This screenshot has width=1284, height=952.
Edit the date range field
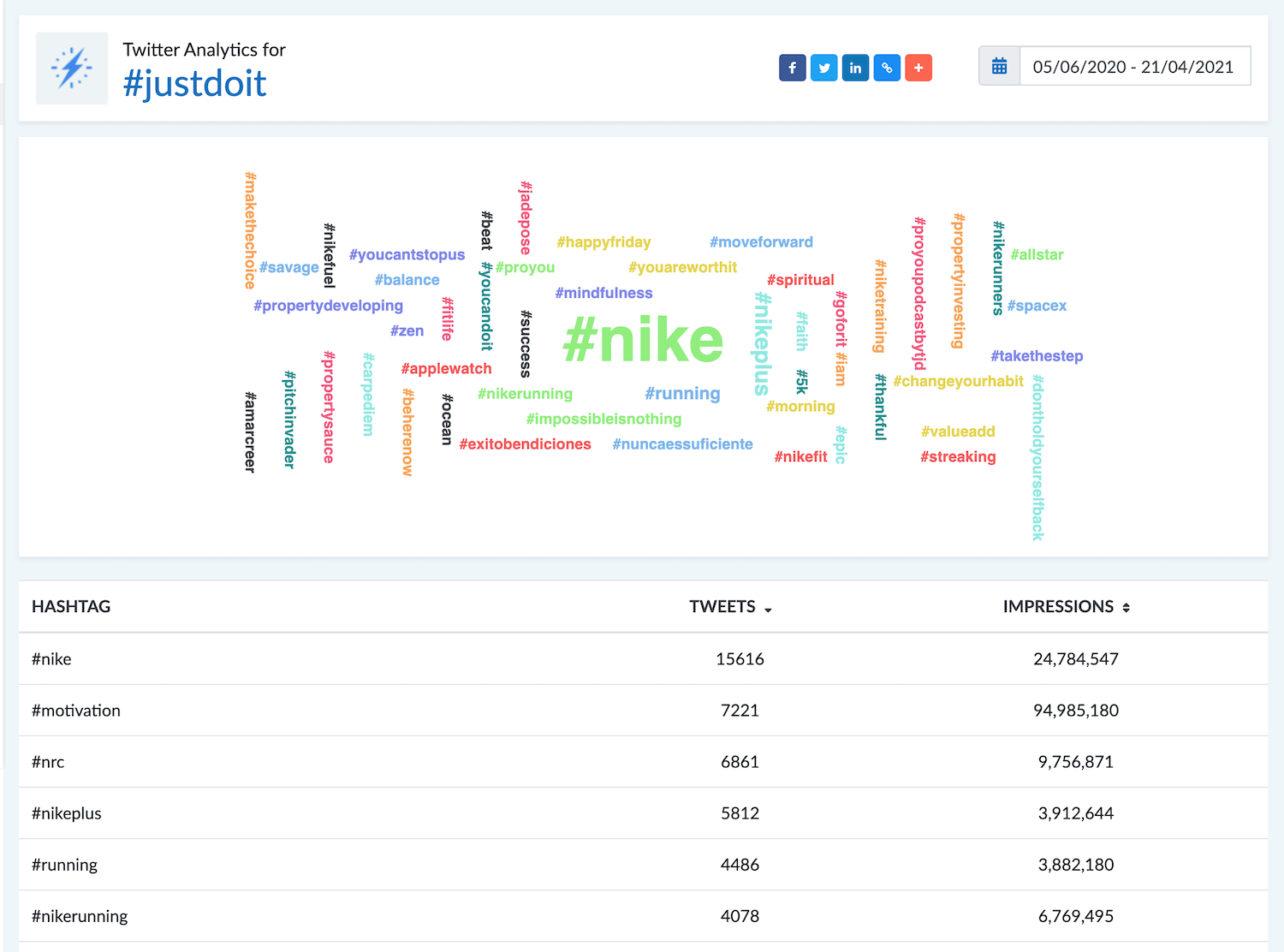click(x=1134, y=66)
